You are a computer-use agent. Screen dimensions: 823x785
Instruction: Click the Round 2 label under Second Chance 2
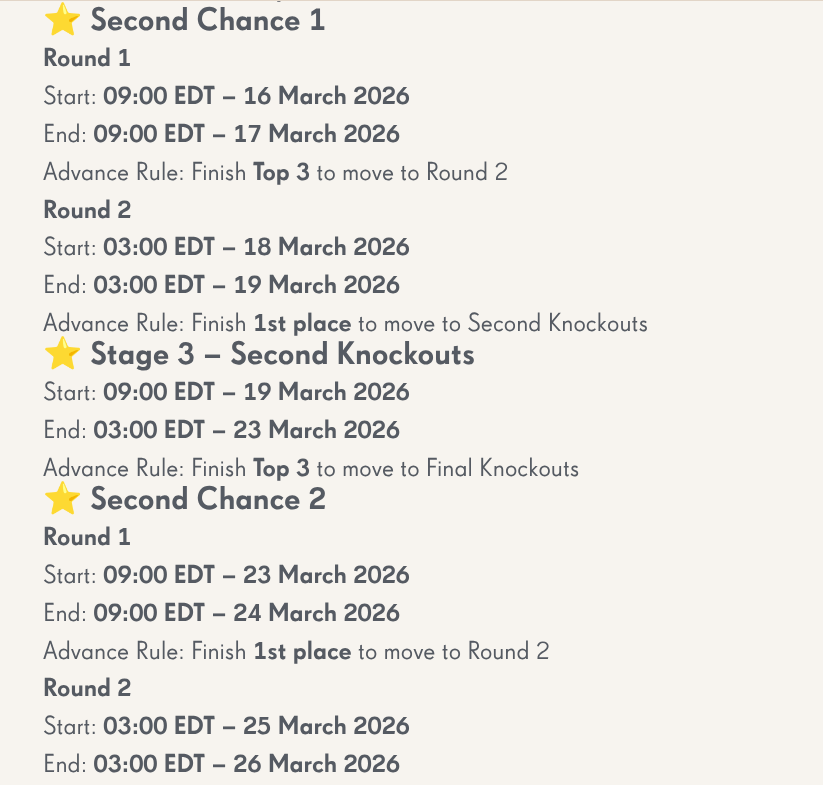(x=87, y=689)
